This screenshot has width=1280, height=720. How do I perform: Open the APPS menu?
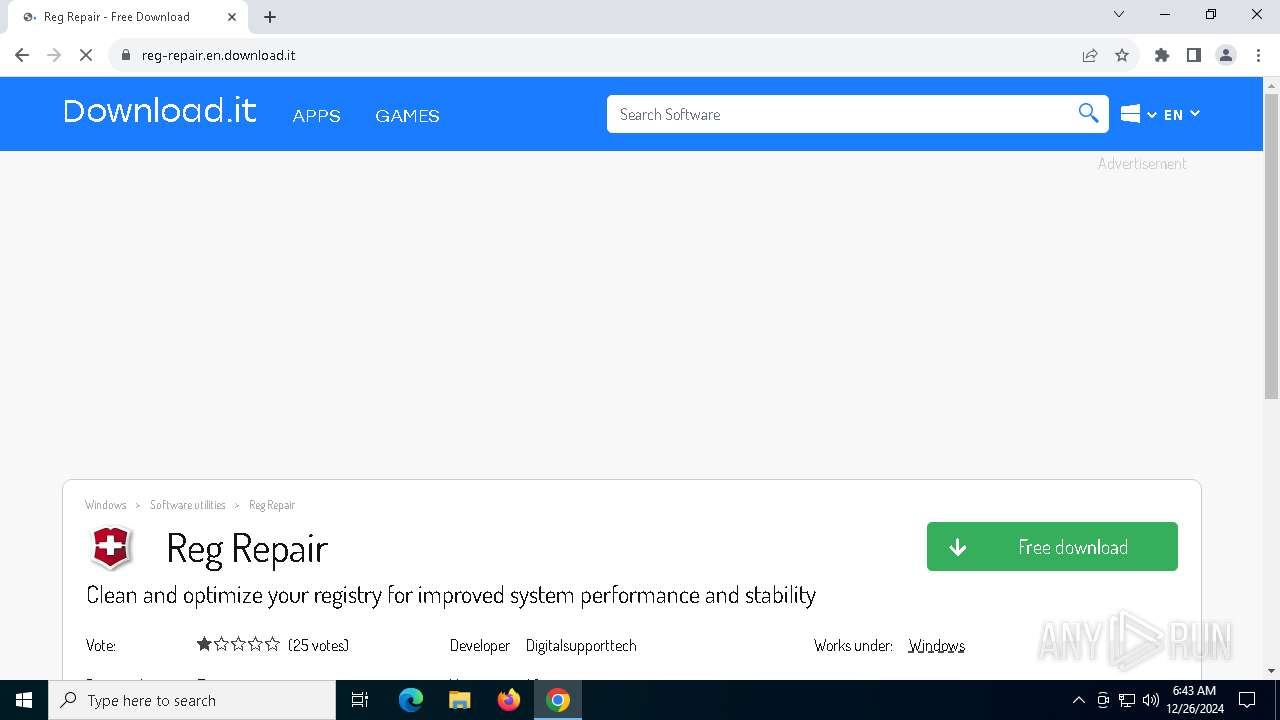[316, 116]
